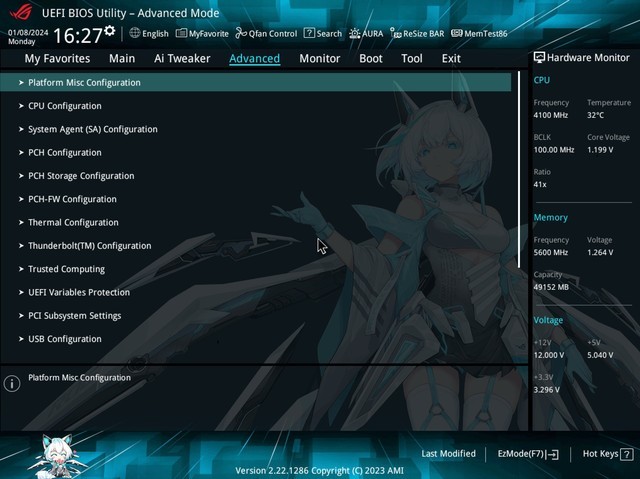Expand Platform Misc Configuration

[x=84, y=83]
